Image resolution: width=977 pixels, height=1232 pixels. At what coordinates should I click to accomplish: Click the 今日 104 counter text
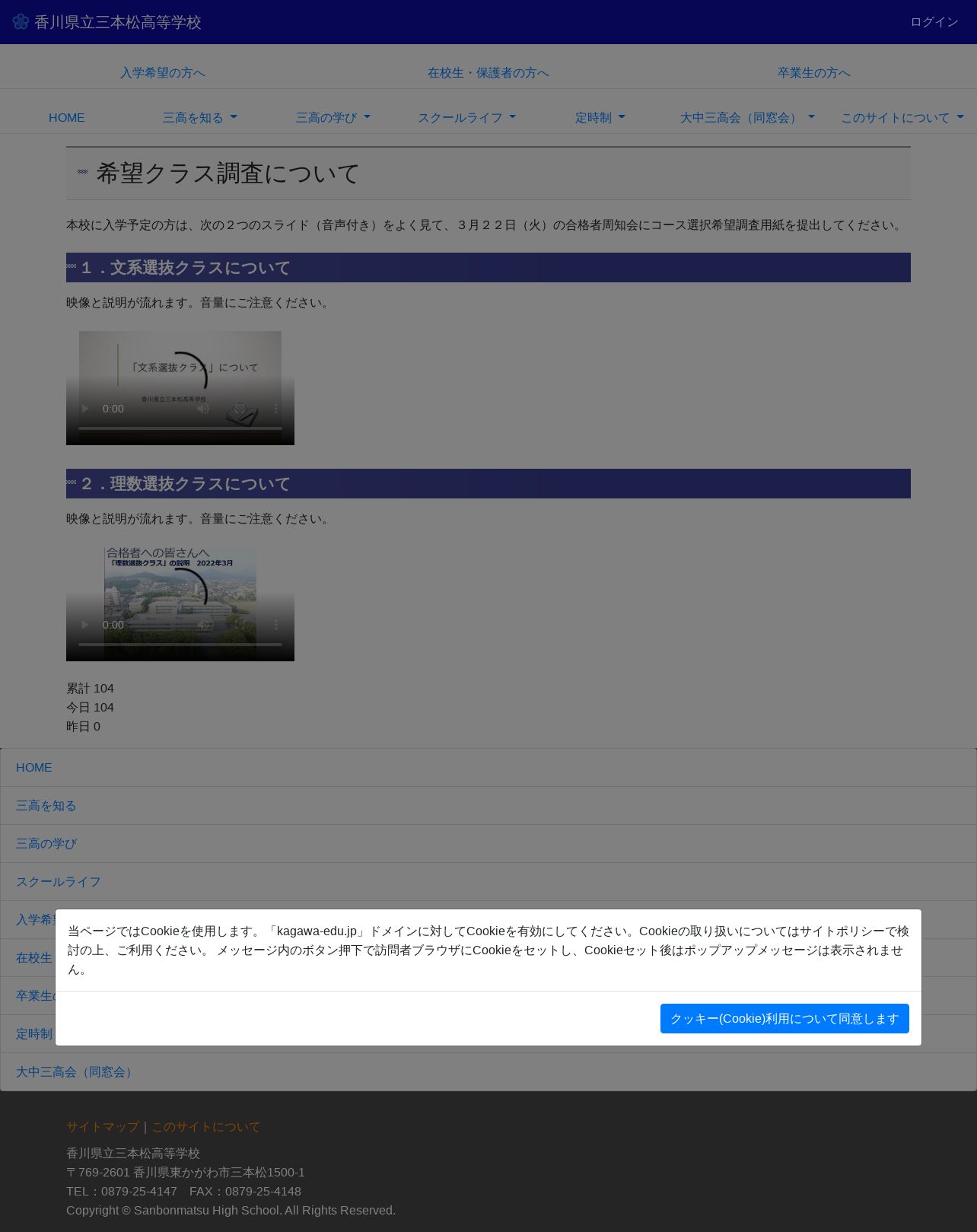90,708
